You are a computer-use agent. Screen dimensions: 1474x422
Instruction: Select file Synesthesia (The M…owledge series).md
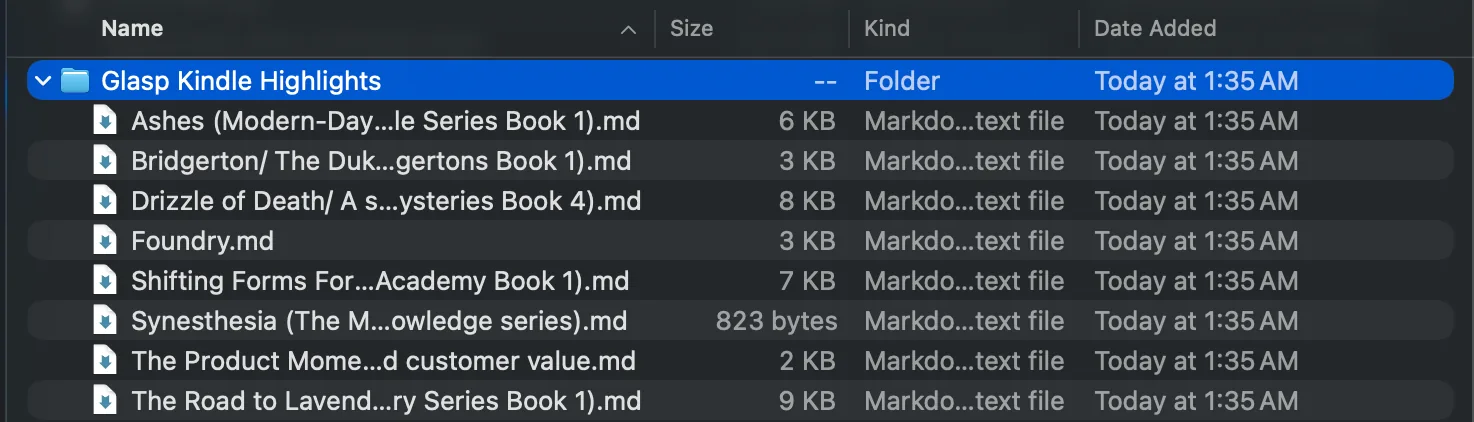379,321
